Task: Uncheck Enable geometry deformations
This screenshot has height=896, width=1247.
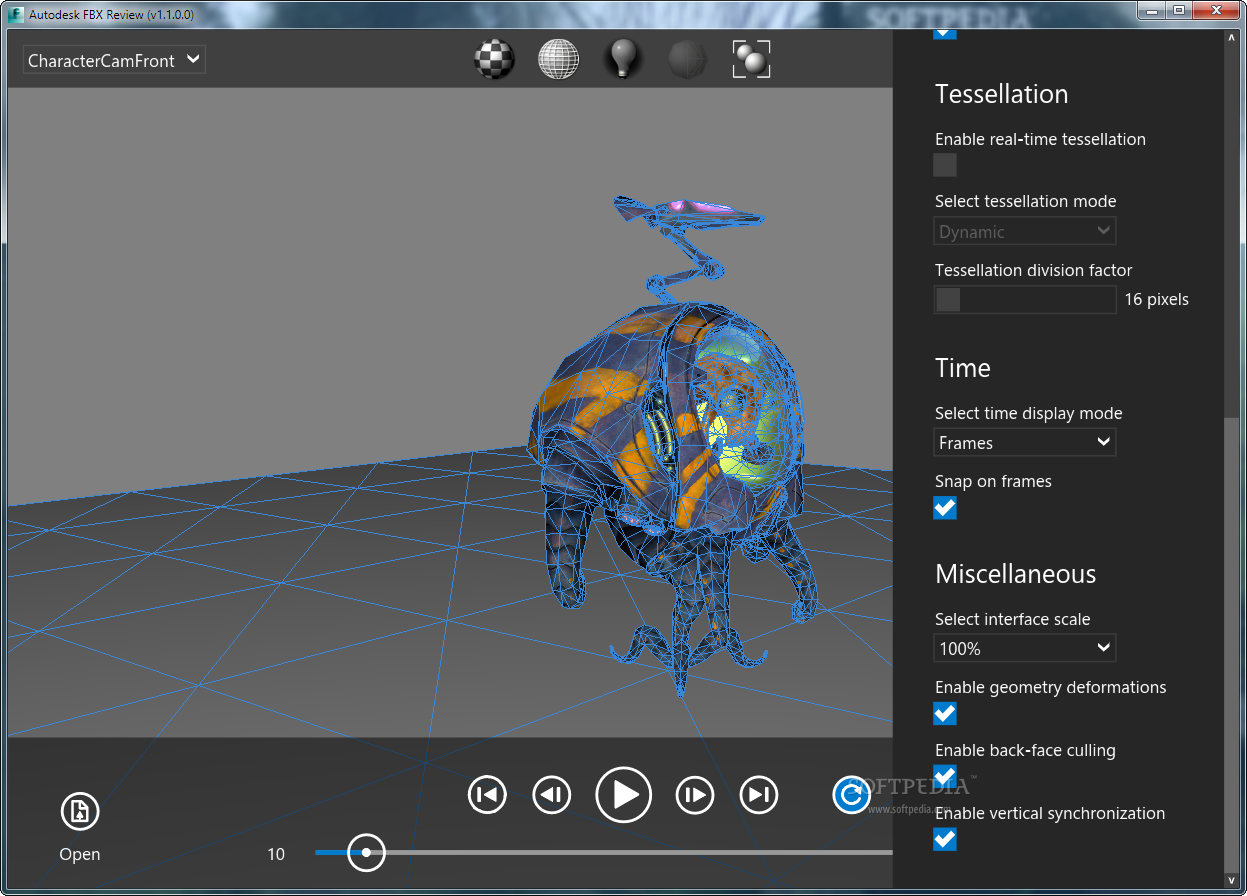Action: (945, 713)
